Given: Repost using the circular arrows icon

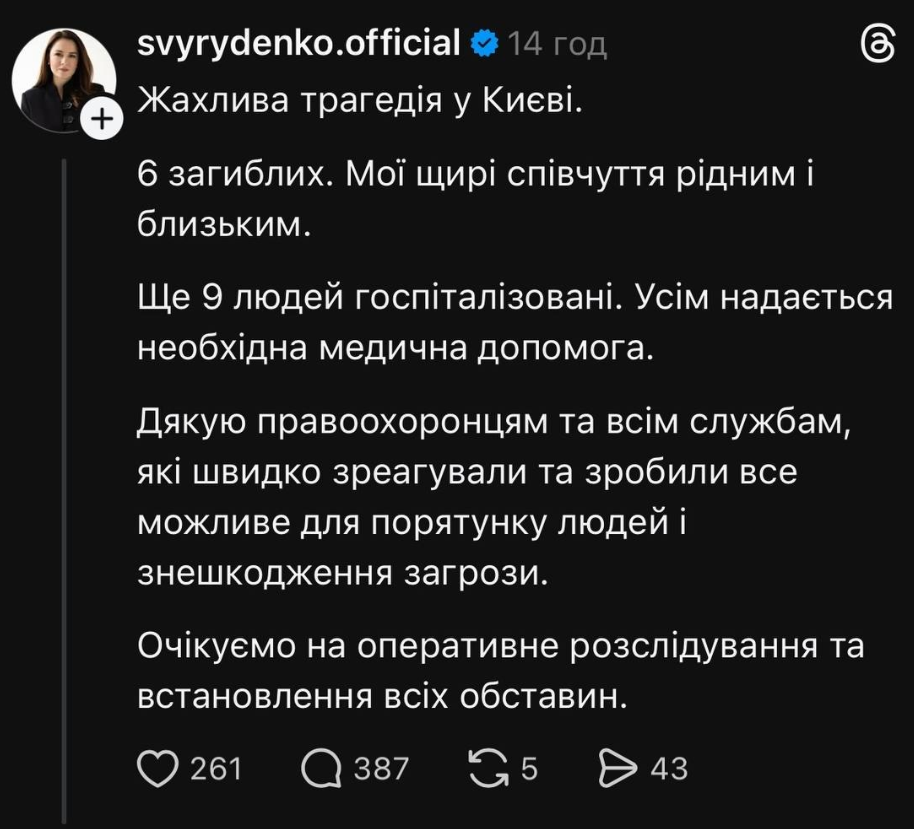Looking at the screenshot, I should pos(487,768).
